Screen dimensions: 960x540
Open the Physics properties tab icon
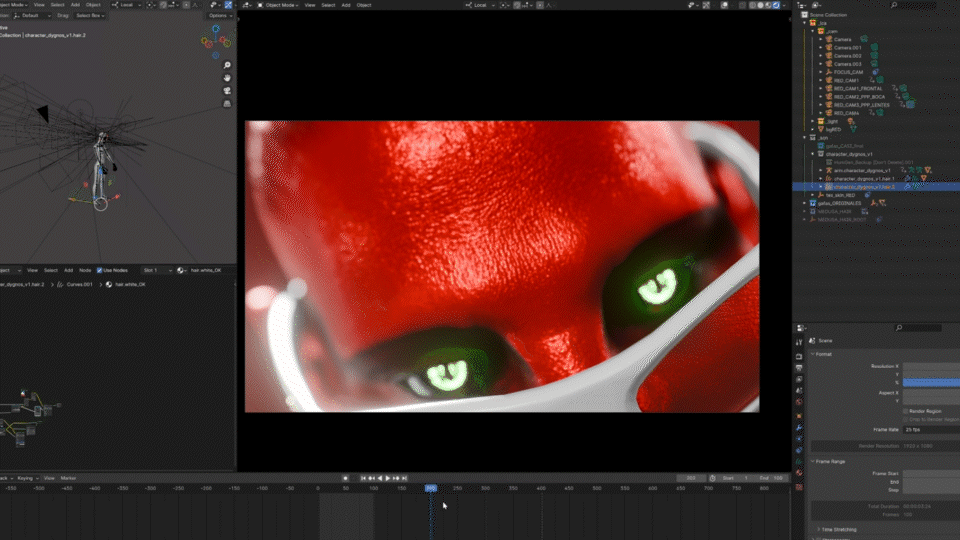click(x=799, y=451)
